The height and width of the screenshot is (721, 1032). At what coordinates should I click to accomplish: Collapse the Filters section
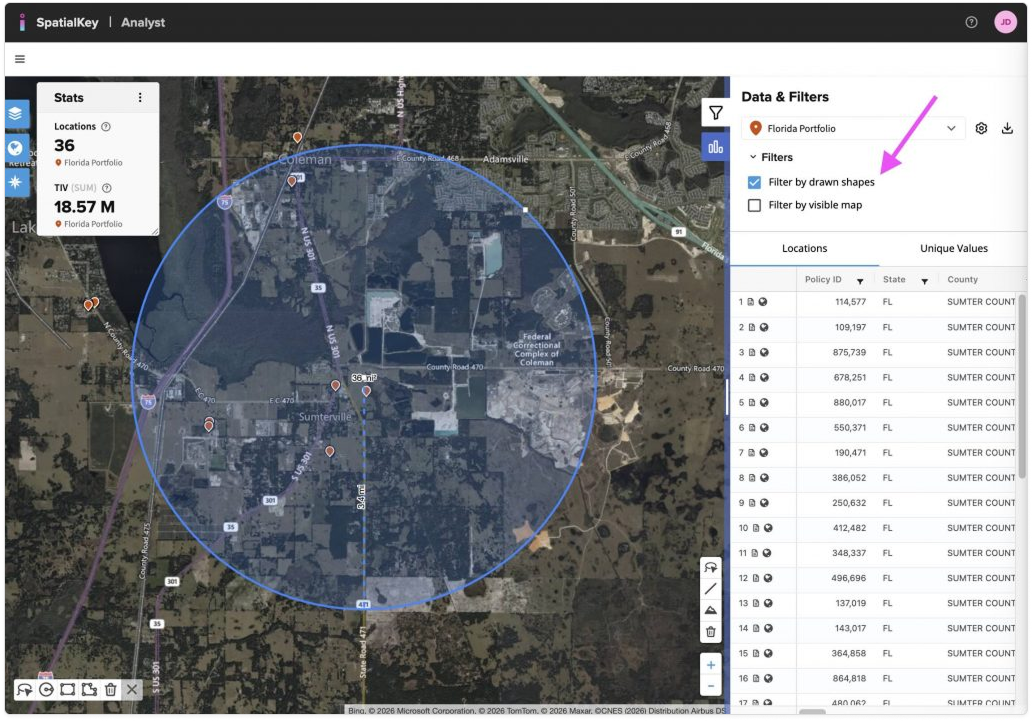753,157
